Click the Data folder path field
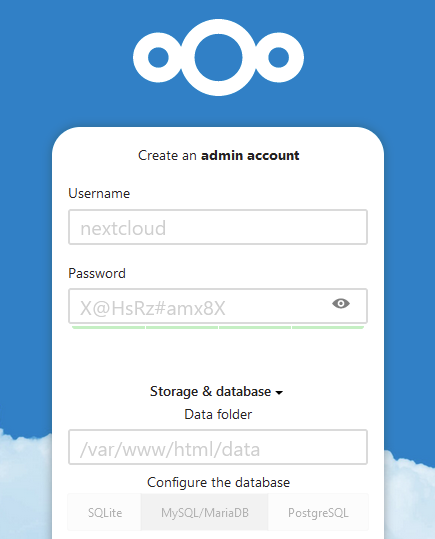 pyautogui.click(x=218, y=447)
